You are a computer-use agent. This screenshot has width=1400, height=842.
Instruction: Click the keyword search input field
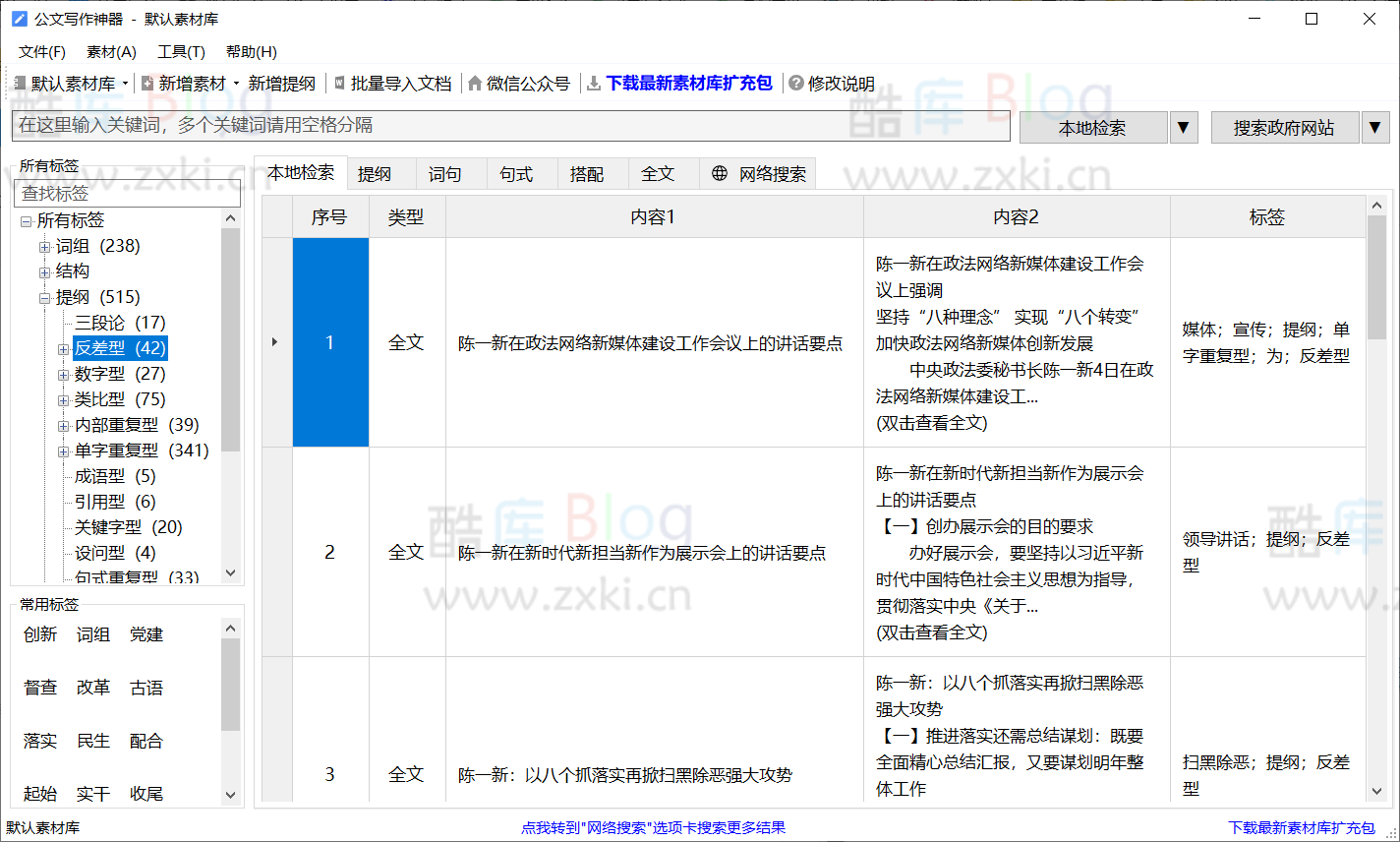click(506, 126)
